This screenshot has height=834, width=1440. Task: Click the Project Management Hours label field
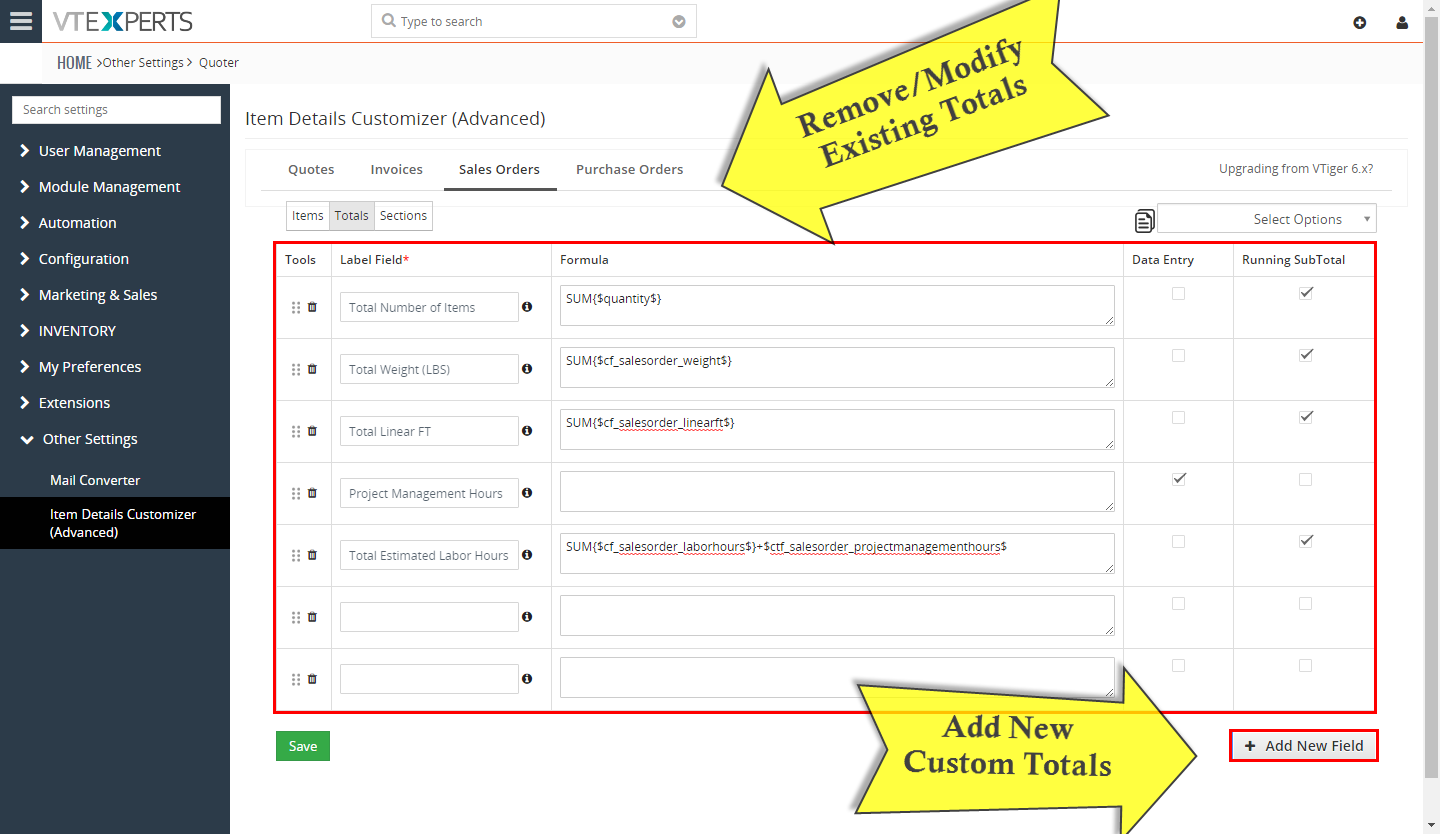coord(429,494)
